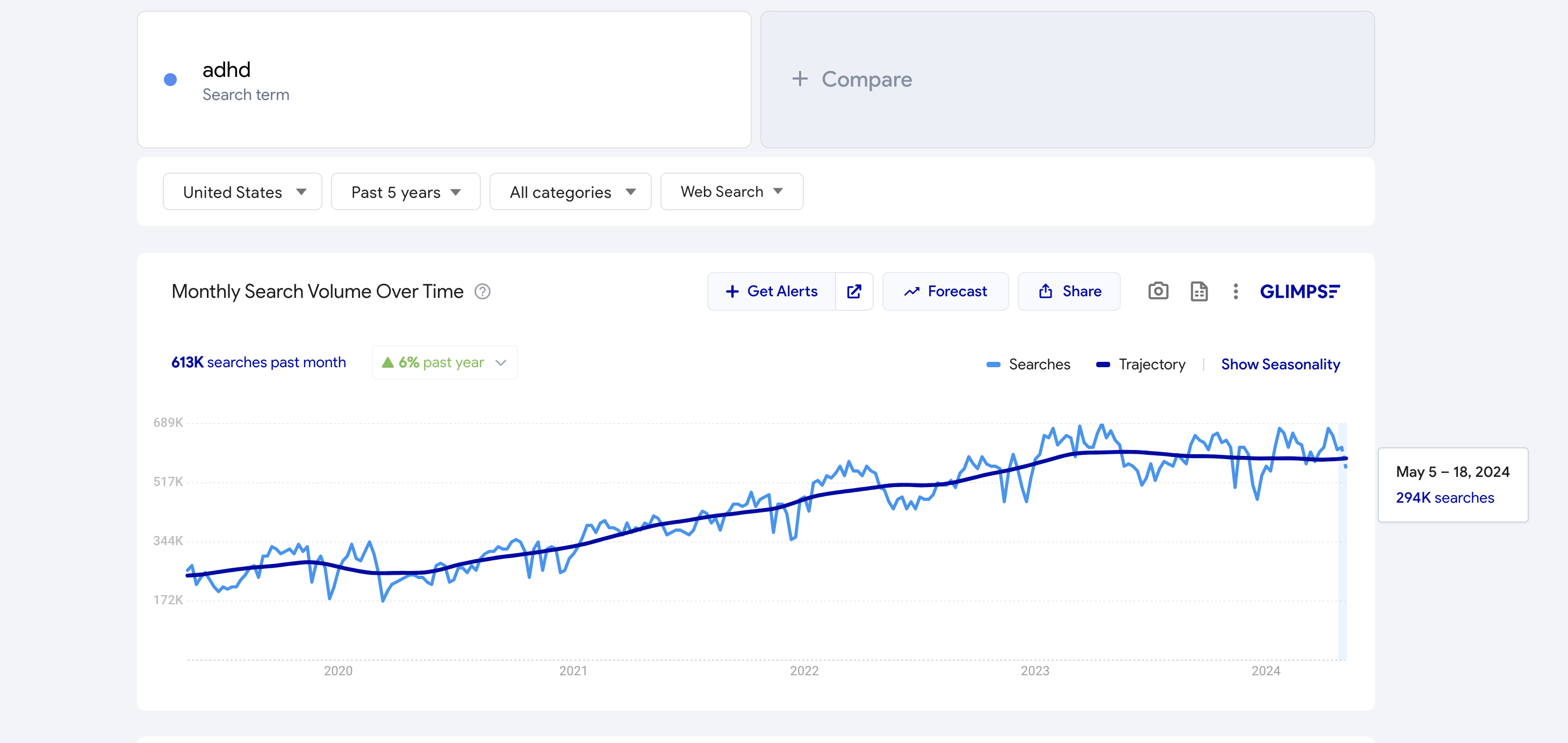The height and width of the screenshot is (743, 1568).
Task: Click the blue adhd term color dot
Action: pos(170,80)
